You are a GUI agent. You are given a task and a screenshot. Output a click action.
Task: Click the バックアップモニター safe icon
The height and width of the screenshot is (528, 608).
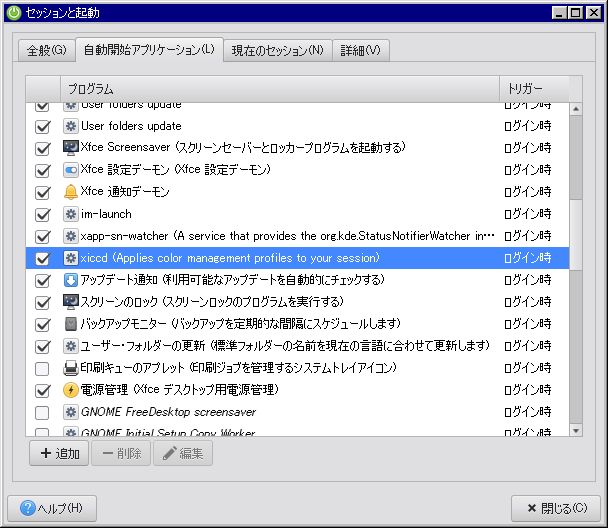[71, 324]
